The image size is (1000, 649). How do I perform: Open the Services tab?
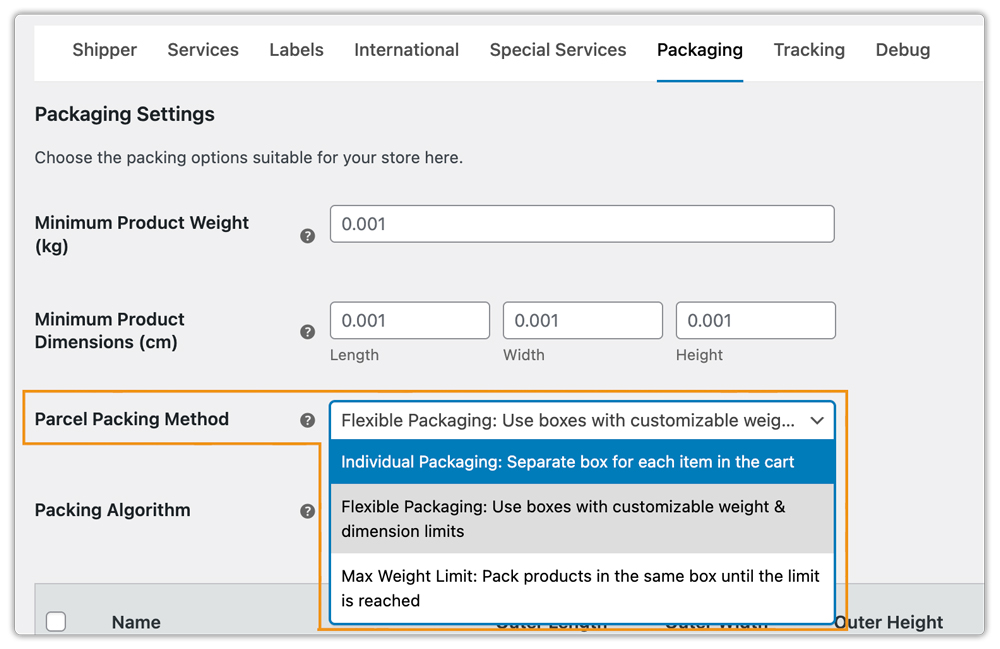pos(202,50)
